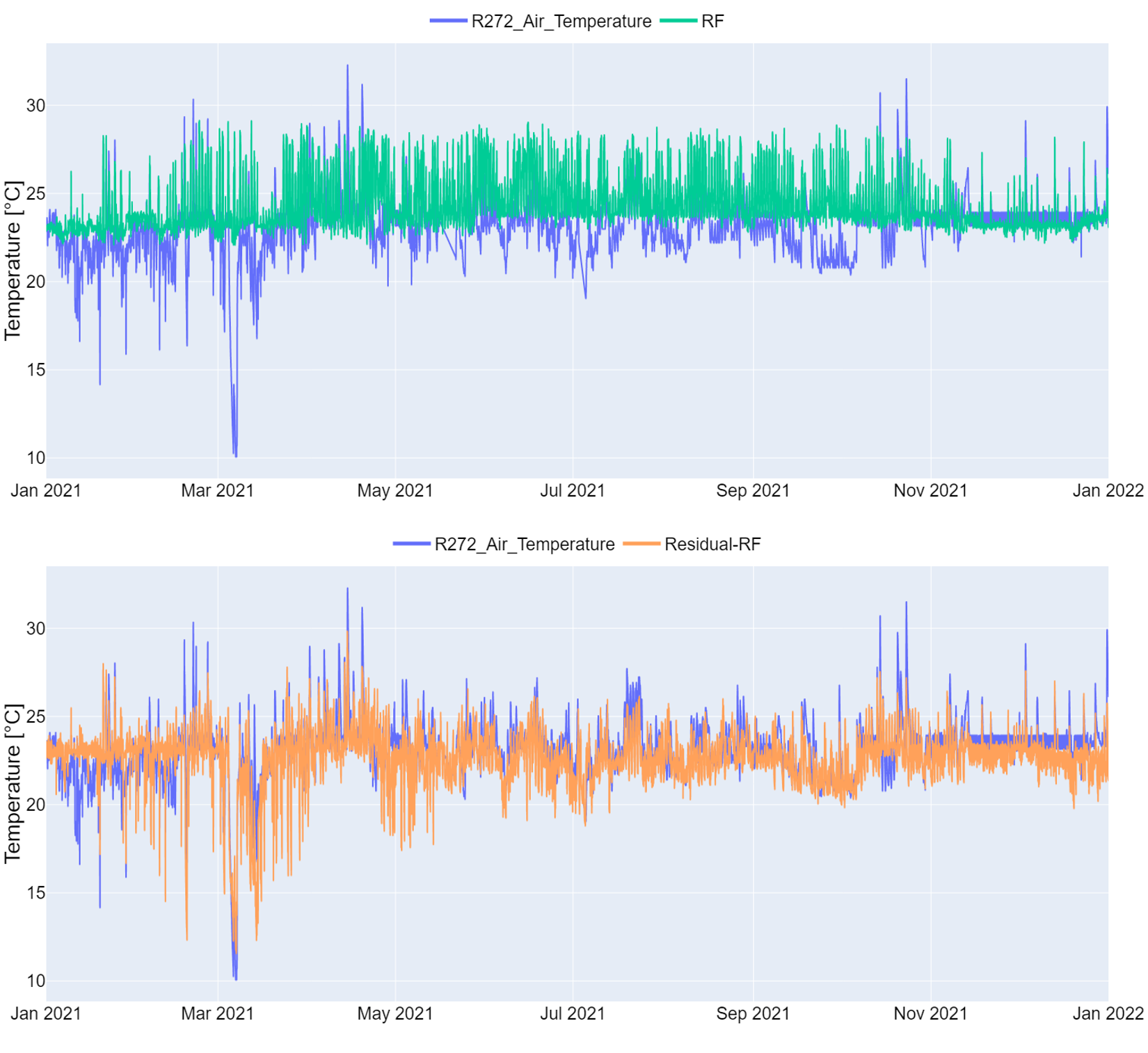Click the 30 y-axis tick on top chart

click(35, 106)
